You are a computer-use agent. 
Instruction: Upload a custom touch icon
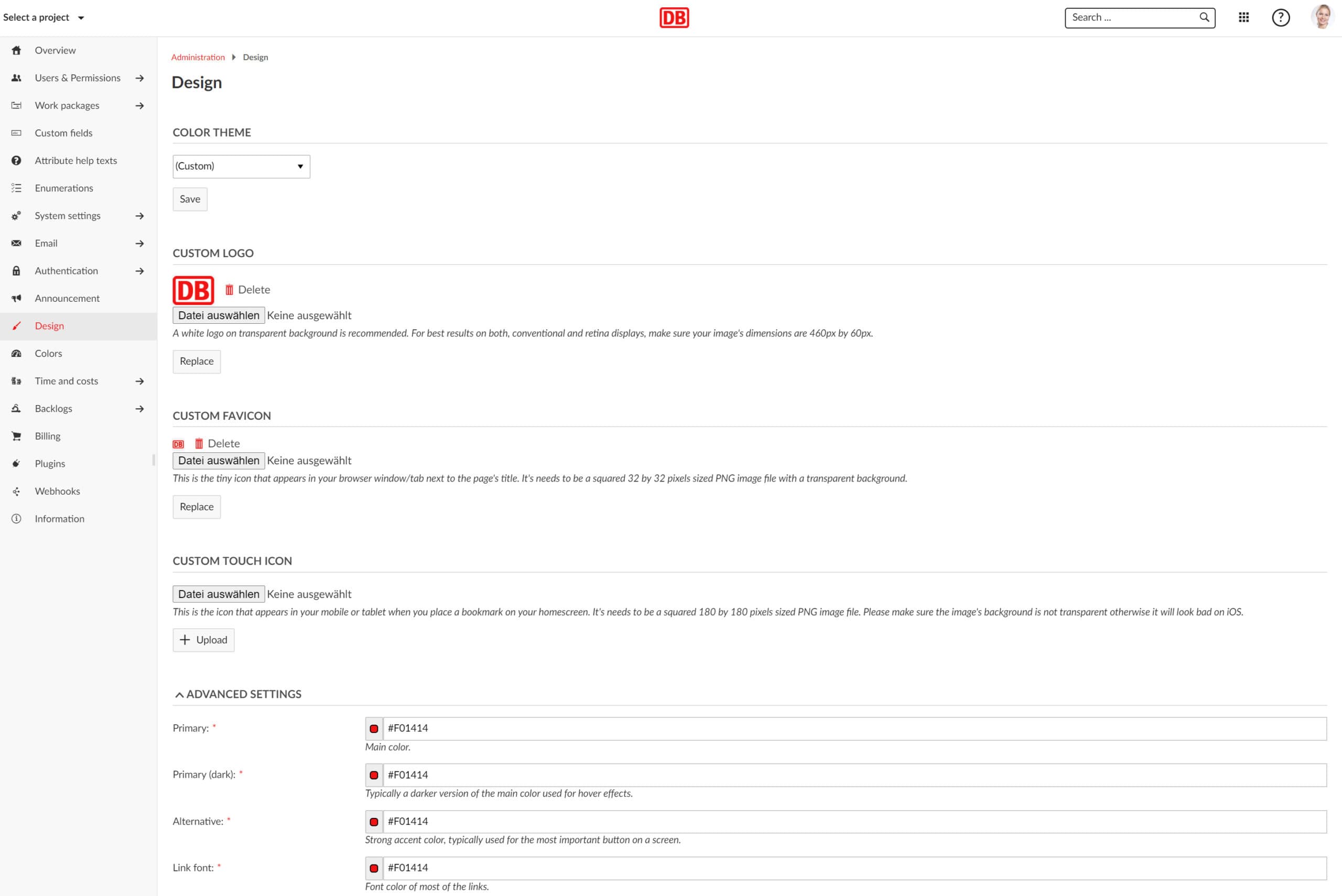pyautogui.click(x=203, y=639)
